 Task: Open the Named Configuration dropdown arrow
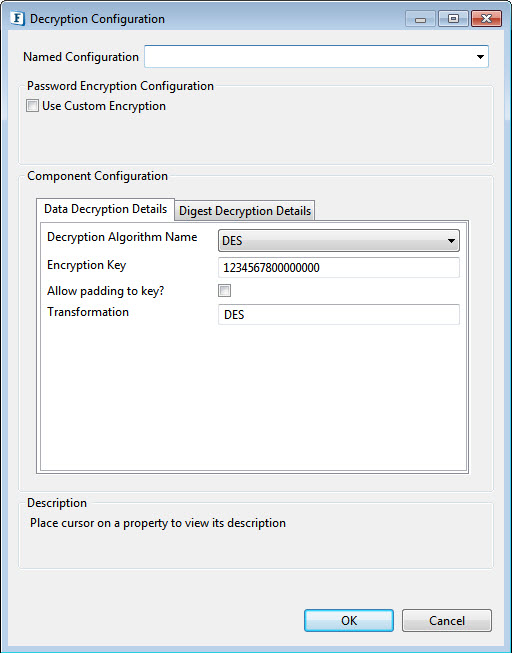click(480, 57)
